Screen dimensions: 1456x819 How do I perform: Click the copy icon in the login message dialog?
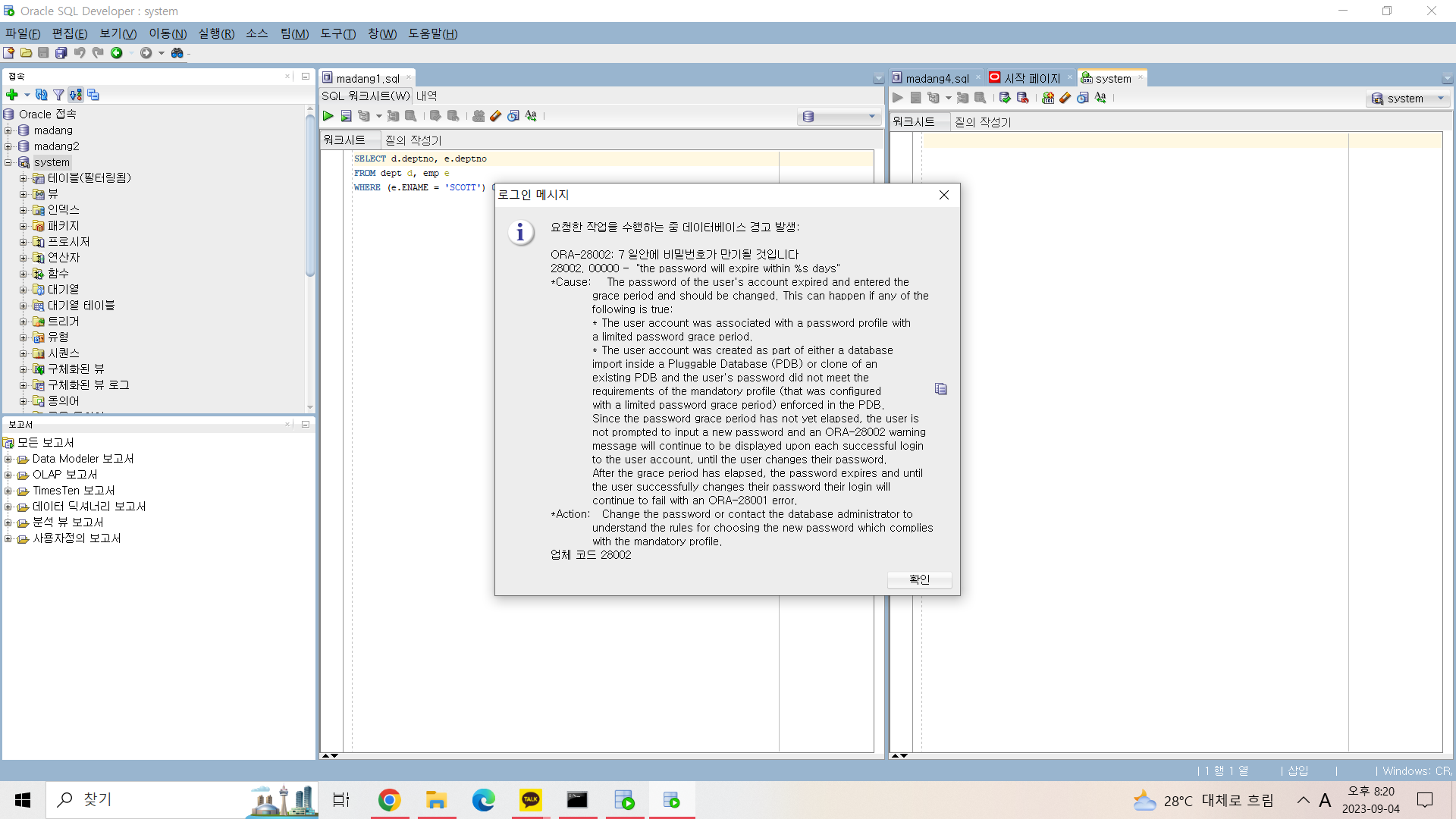(x=941, y=389)
